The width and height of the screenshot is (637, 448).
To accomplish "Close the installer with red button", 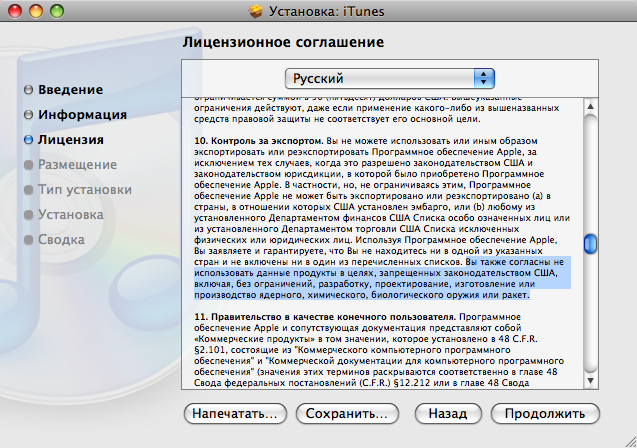I will pos(13,10).
